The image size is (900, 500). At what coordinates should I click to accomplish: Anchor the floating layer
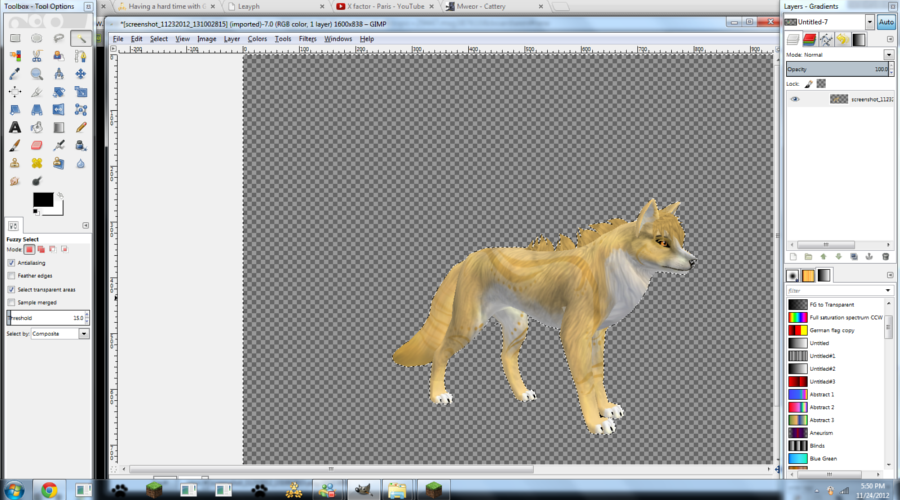tap(870, 257)
